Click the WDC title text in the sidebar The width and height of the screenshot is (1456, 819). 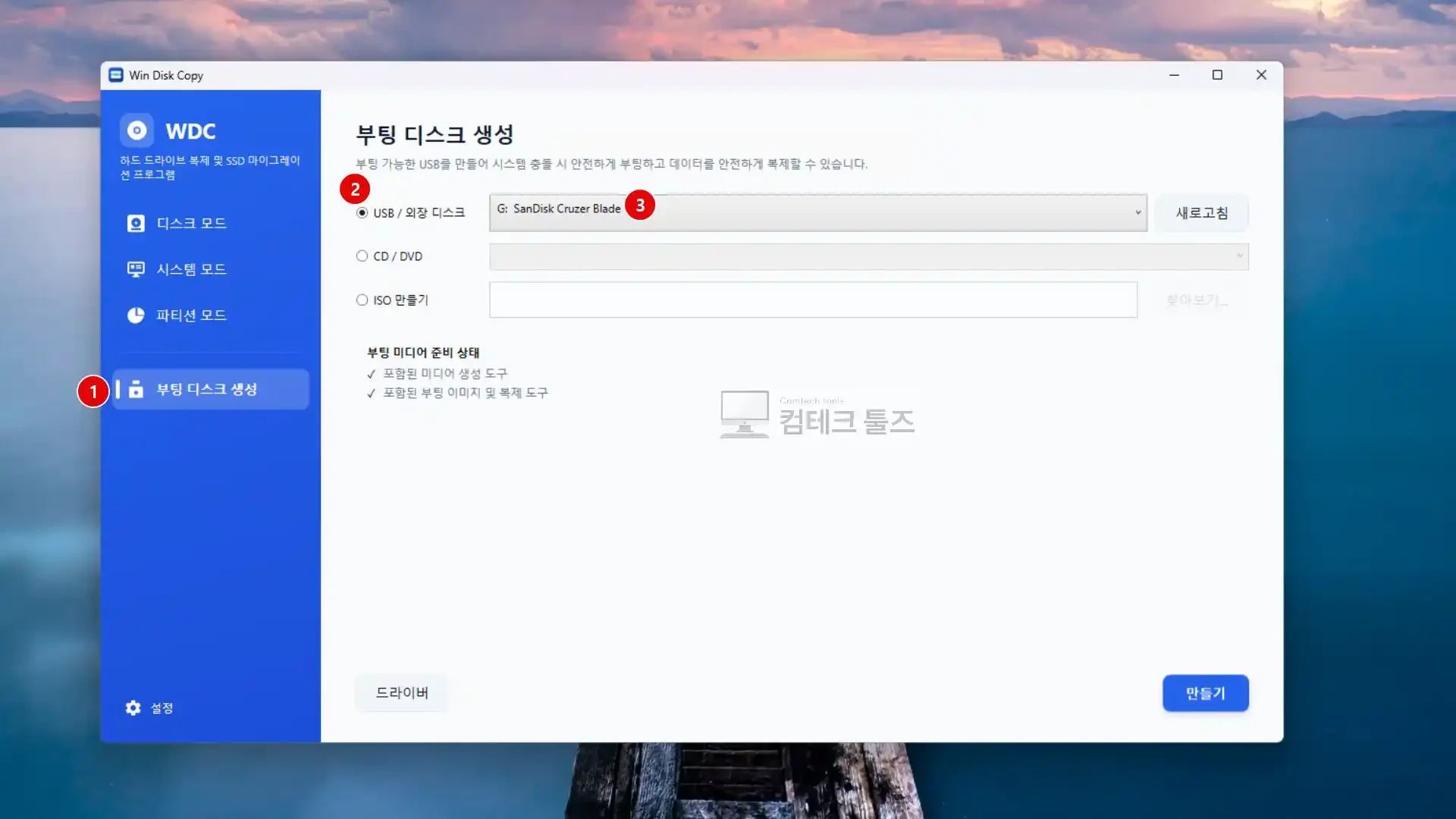[x=191, y=131]
